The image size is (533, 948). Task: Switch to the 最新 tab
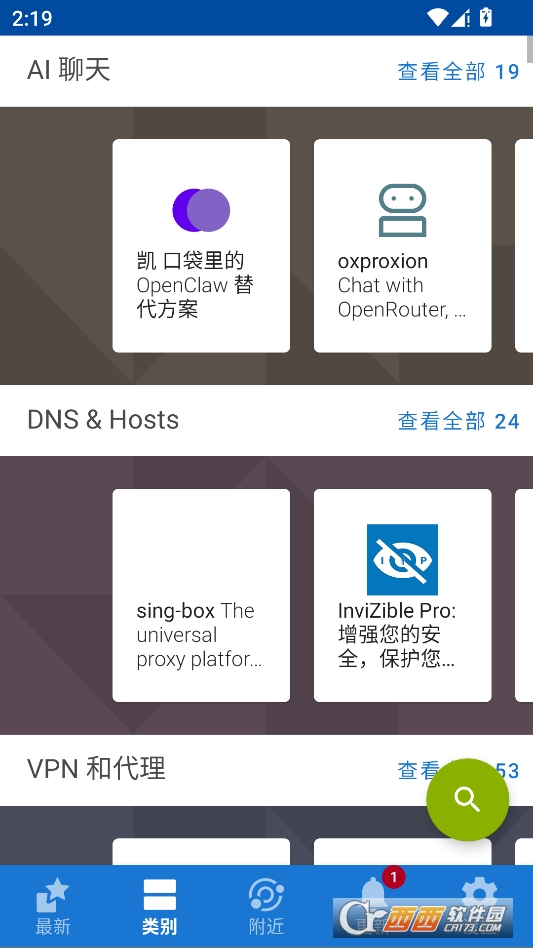(x=53, y=906)
